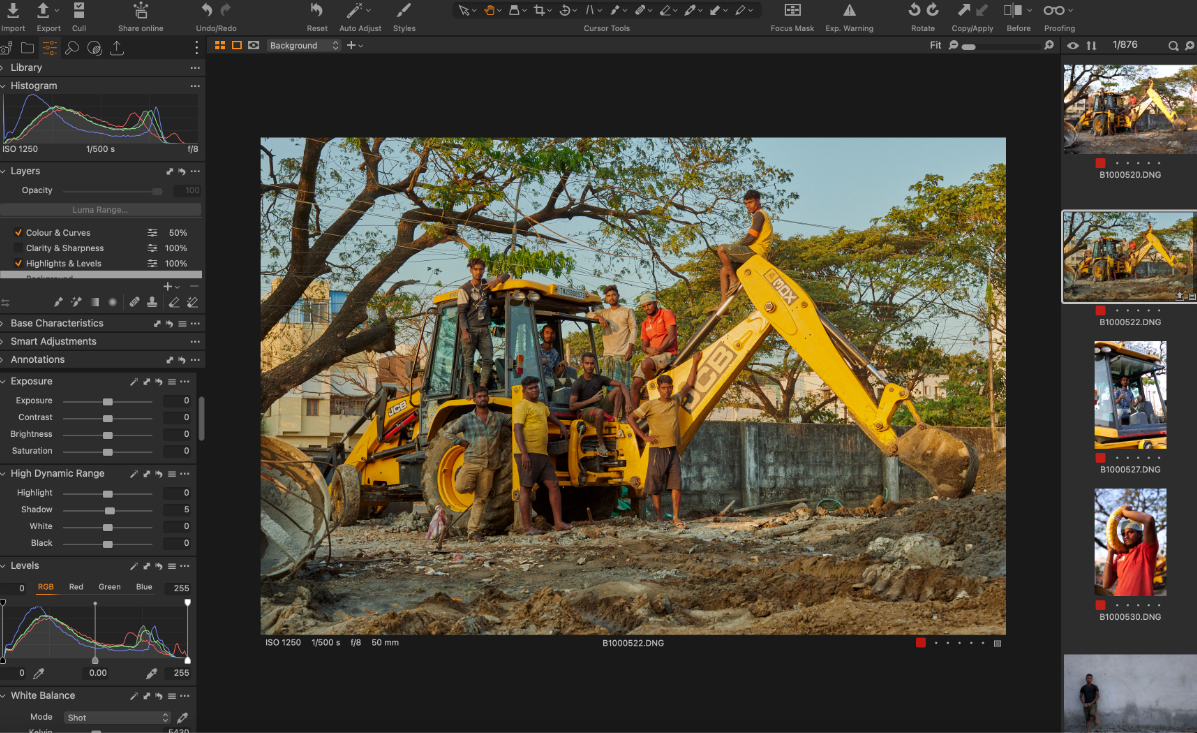This screenshot has width=1197, height=733.
Task: Select the Crop cursor tool
Action: click(x=540, y=10)
